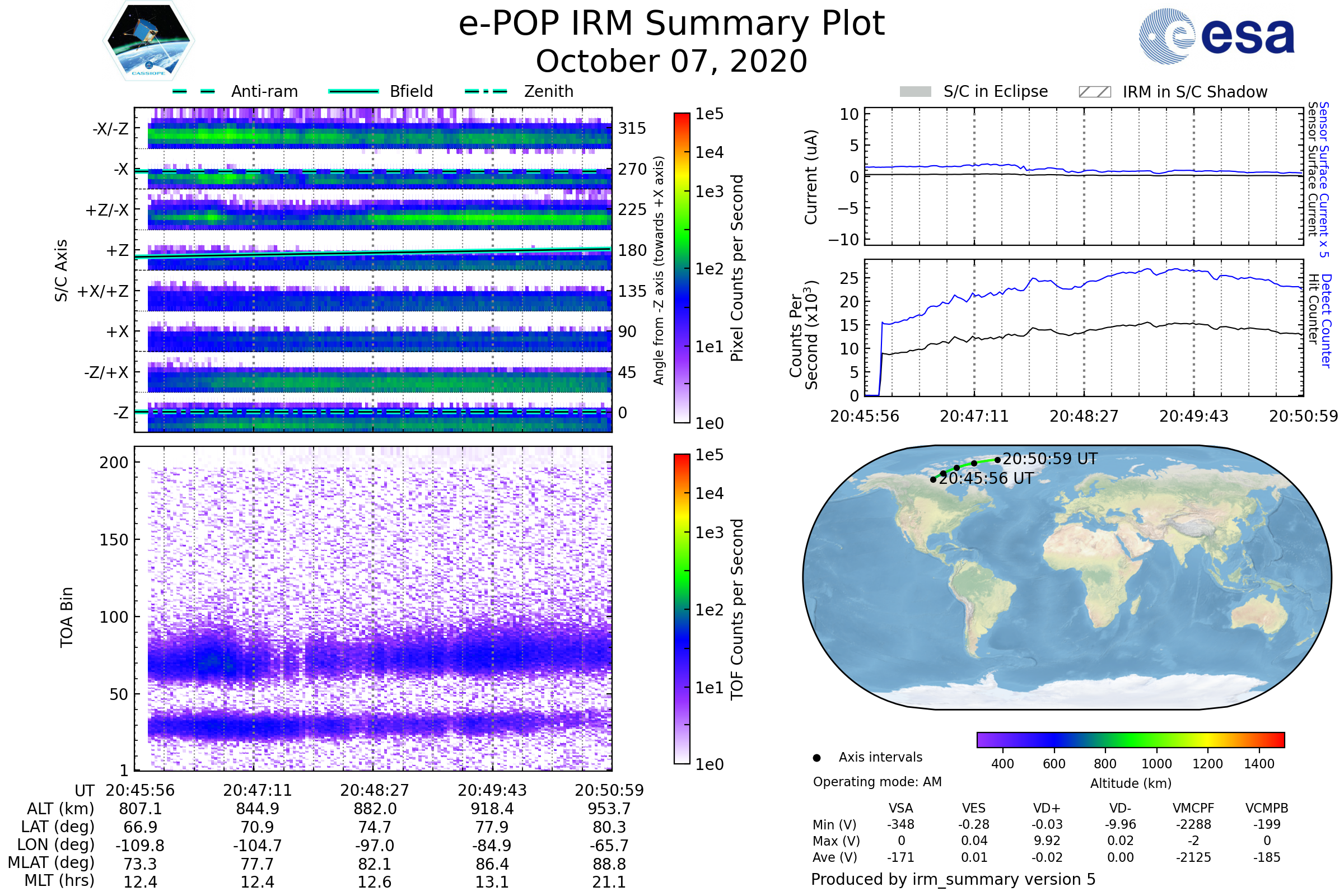This screenshot has height=896, width=1344.
Task: Click the 20:45:56 UT map track start point
Action: [x=933, y=479]
